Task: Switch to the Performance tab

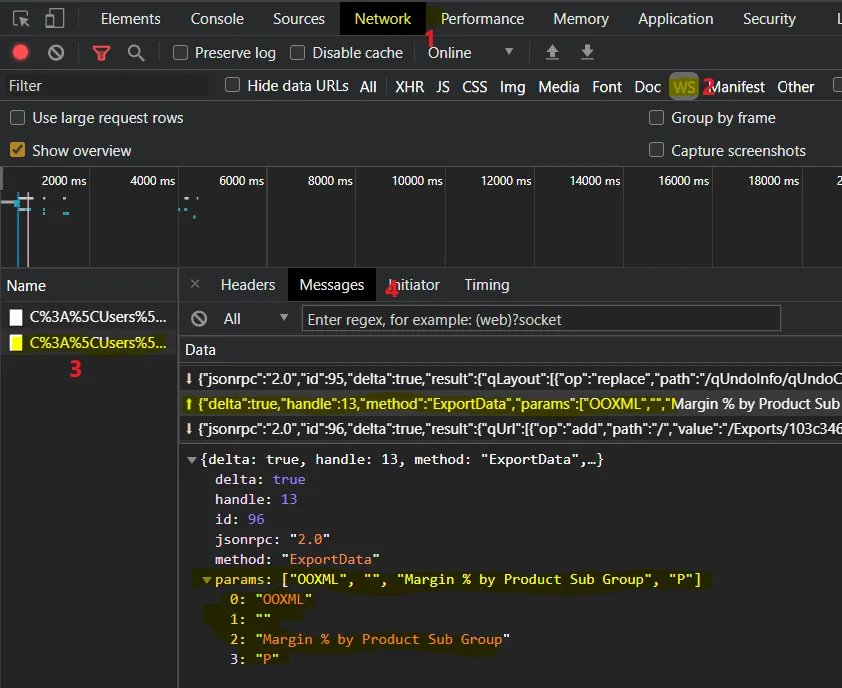Action: tap(482, 18)
